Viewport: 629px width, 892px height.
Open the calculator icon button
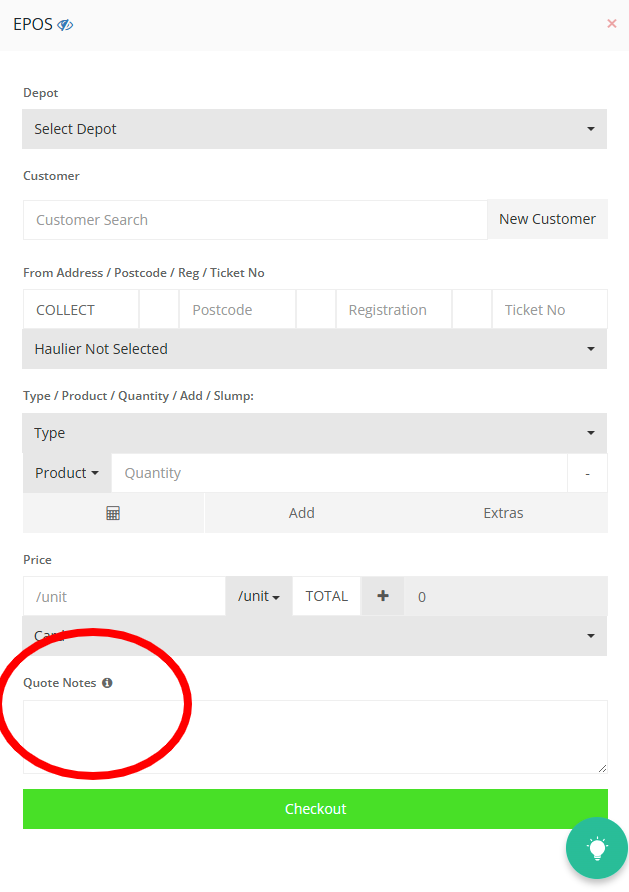coord(113,513)
